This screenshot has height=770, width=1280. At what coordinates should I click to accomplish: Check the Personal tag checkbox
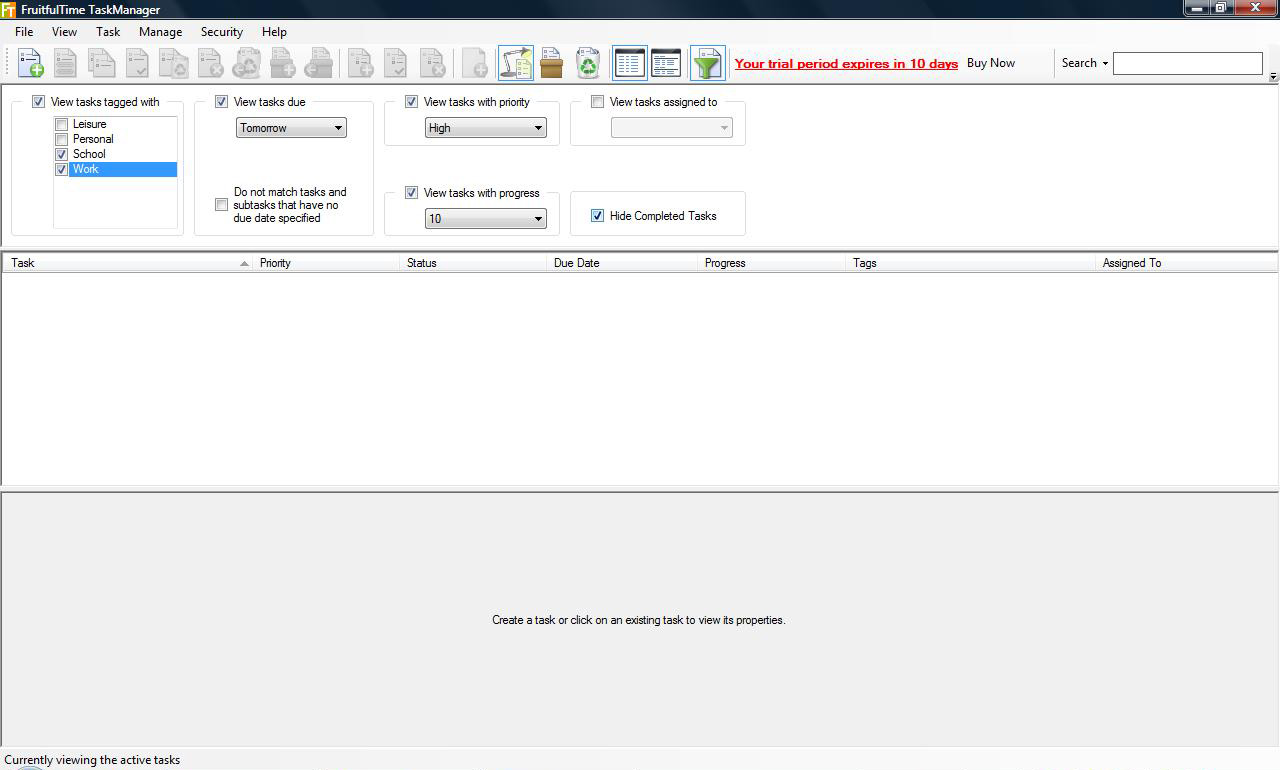coord(62,139)
